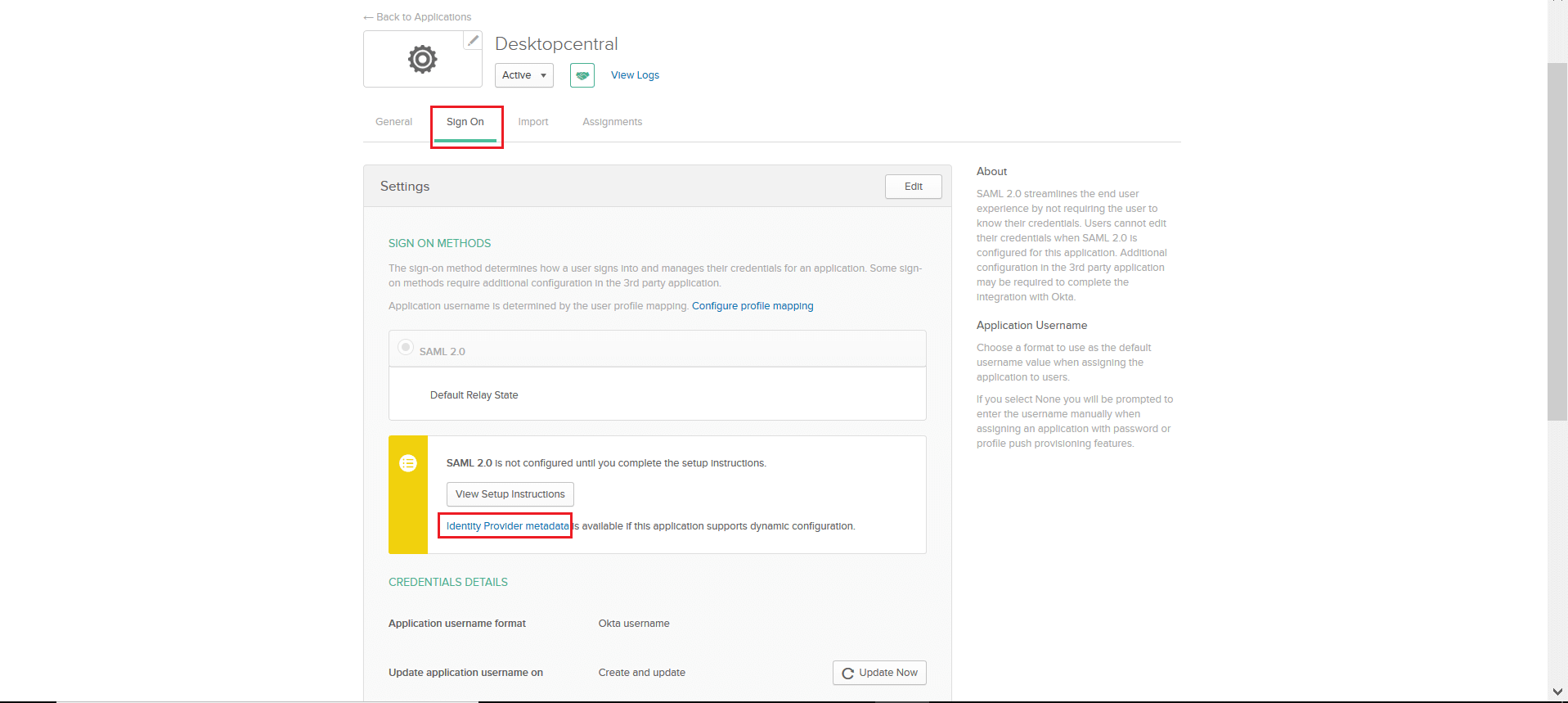Open the Sign On tab
Viewport: 1568px width, 703px height.
pos(465,122)
